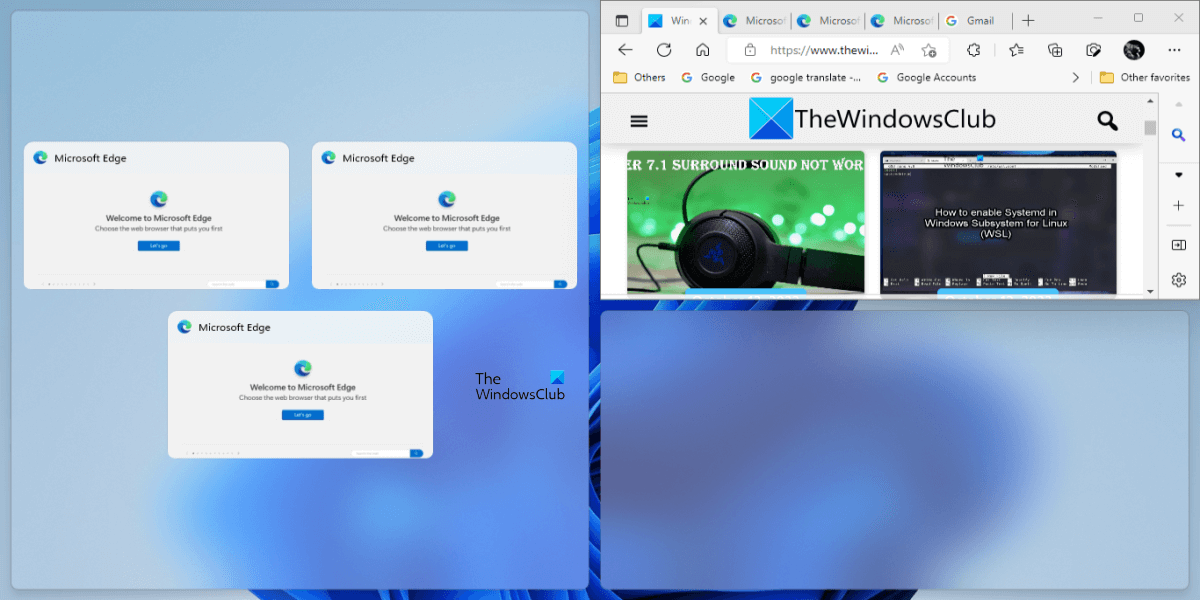Open the site hamburger menu
Image resolution: width=1200 pixels, height=600 pixels.
pyautogui.click(x=639, y=121)
